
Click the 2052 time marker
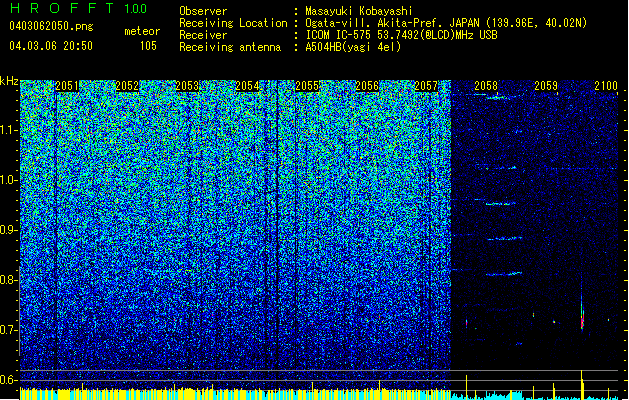click(x=127, y=86)
